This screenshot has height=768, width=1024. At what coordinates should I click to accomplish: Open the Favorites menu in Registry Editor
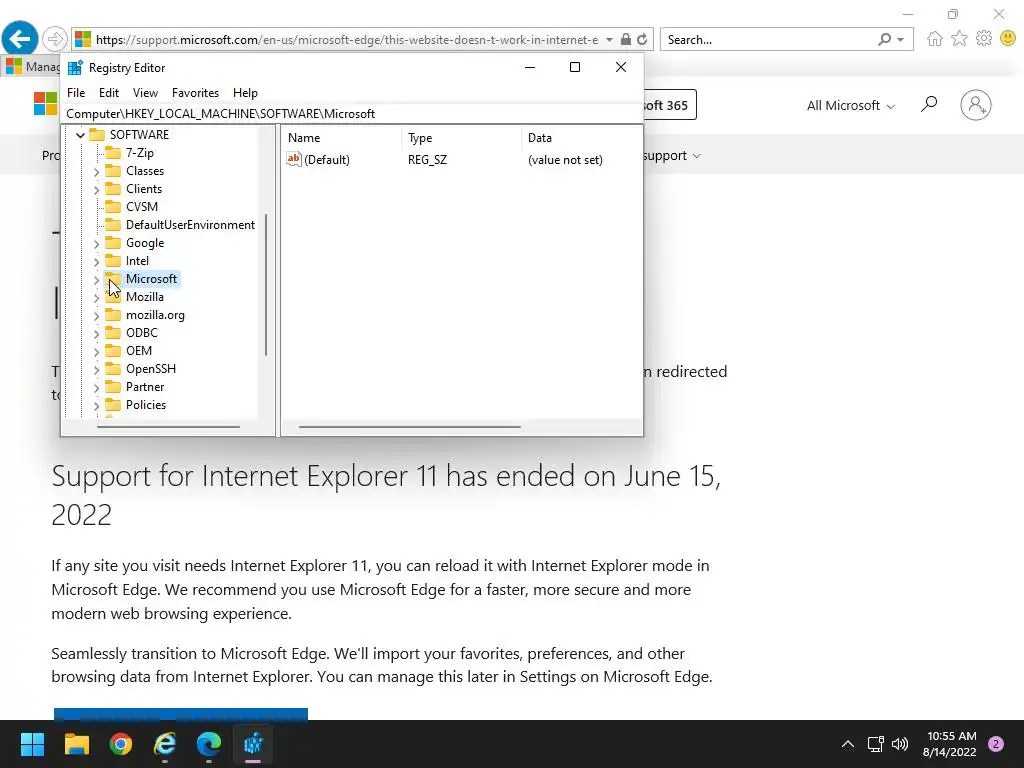195,93
